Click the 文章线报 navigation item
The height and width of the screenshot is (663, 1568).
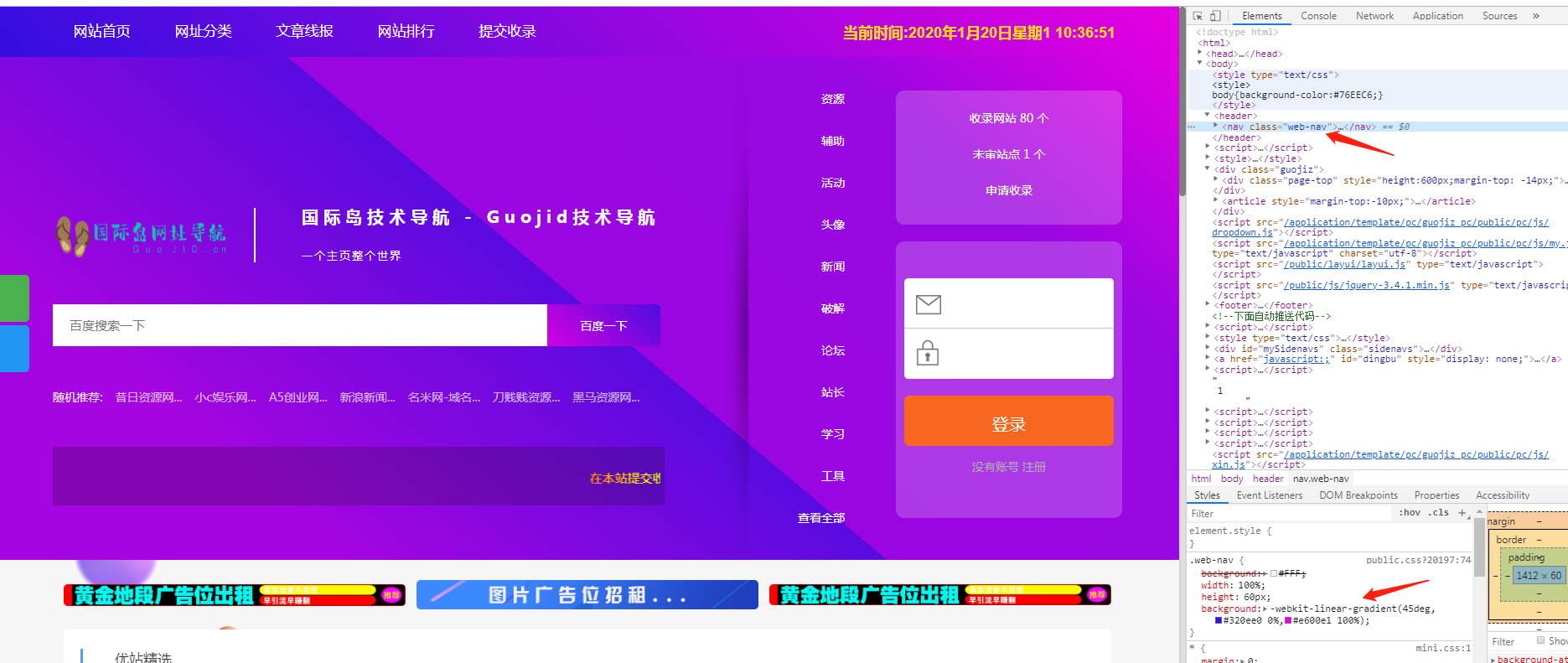(305, 32)
